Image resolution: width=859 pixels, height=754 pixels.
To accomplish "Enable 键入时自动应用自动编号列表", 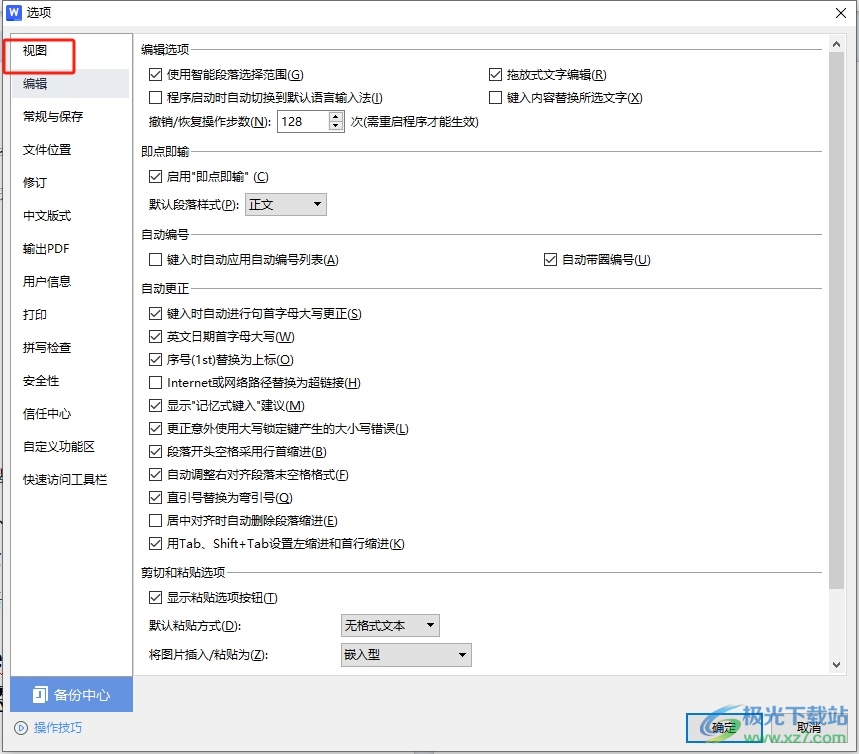I will pyautogui.click(x=156, y=259).
